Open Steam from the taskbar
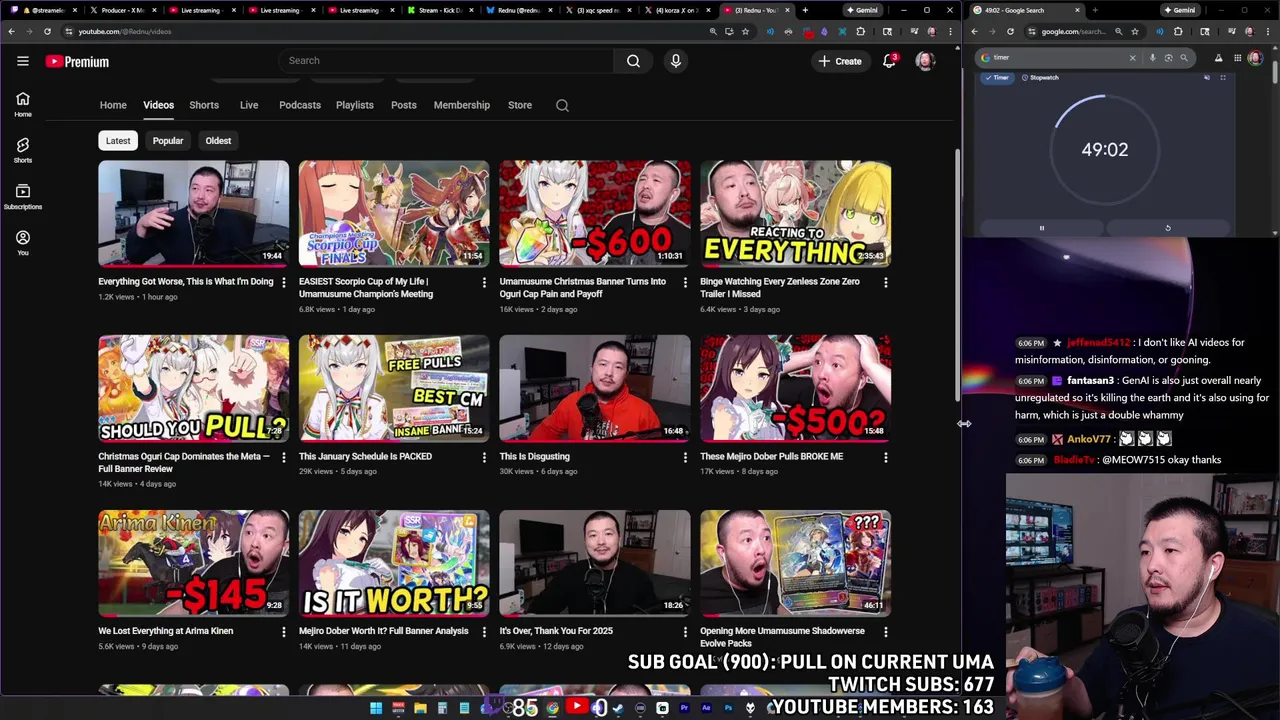Image resolution: width=1280 pixels, height=720 pixels. 618,708
